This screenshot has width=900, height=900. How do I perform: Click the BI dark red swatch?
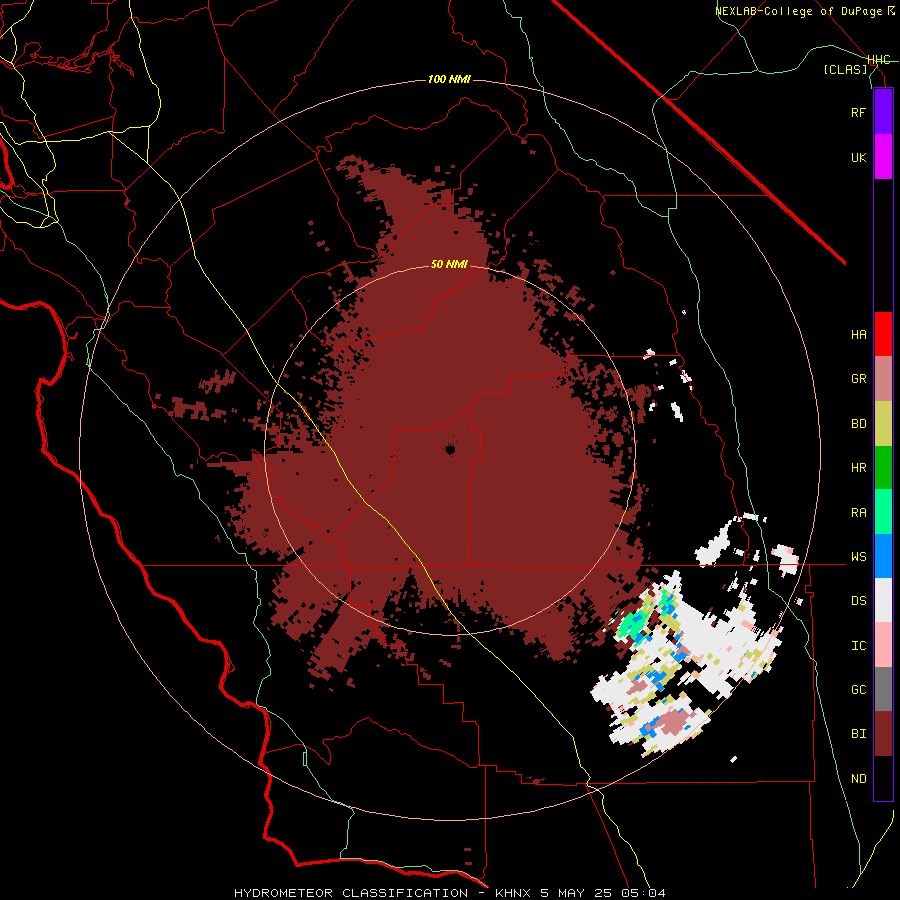(883, 734)
